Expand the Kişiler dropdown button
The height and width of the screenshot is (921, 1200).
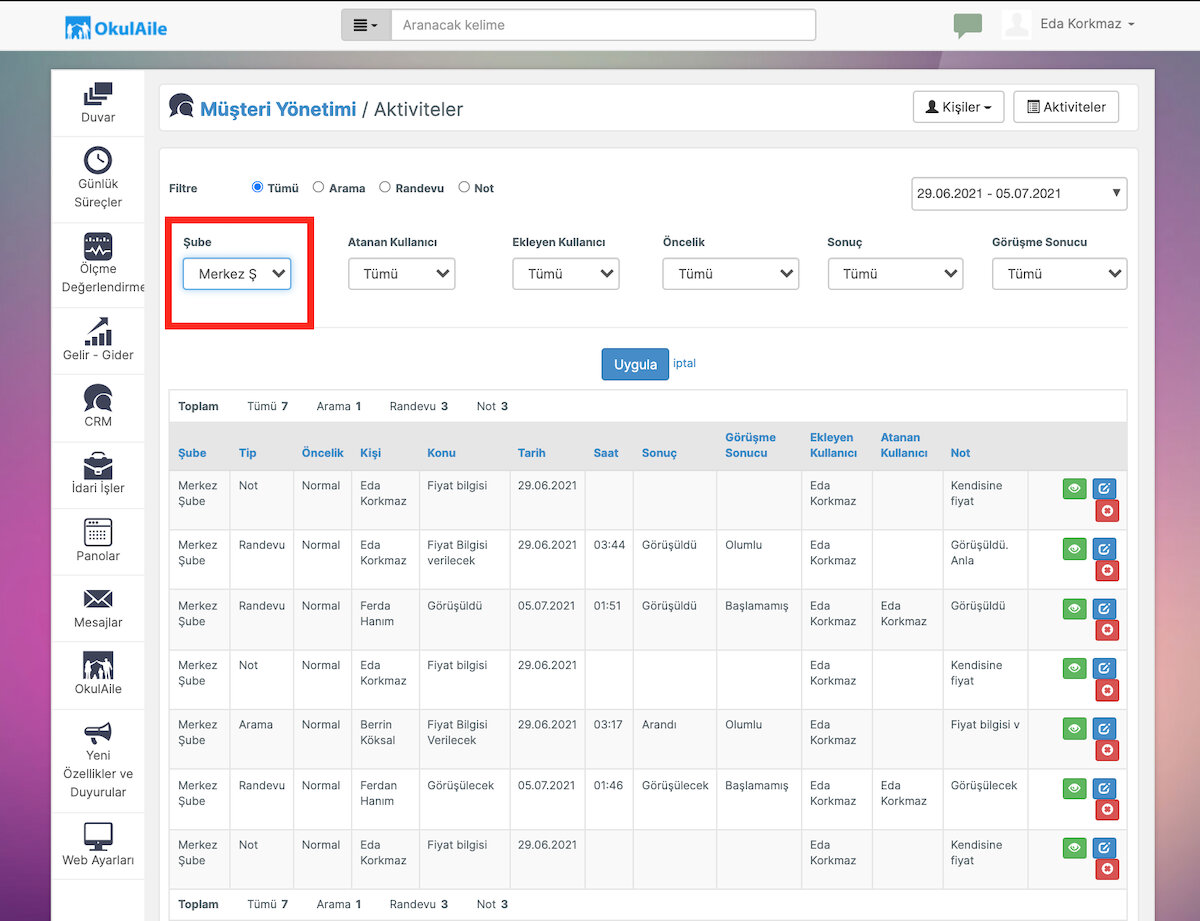(958, 107)
